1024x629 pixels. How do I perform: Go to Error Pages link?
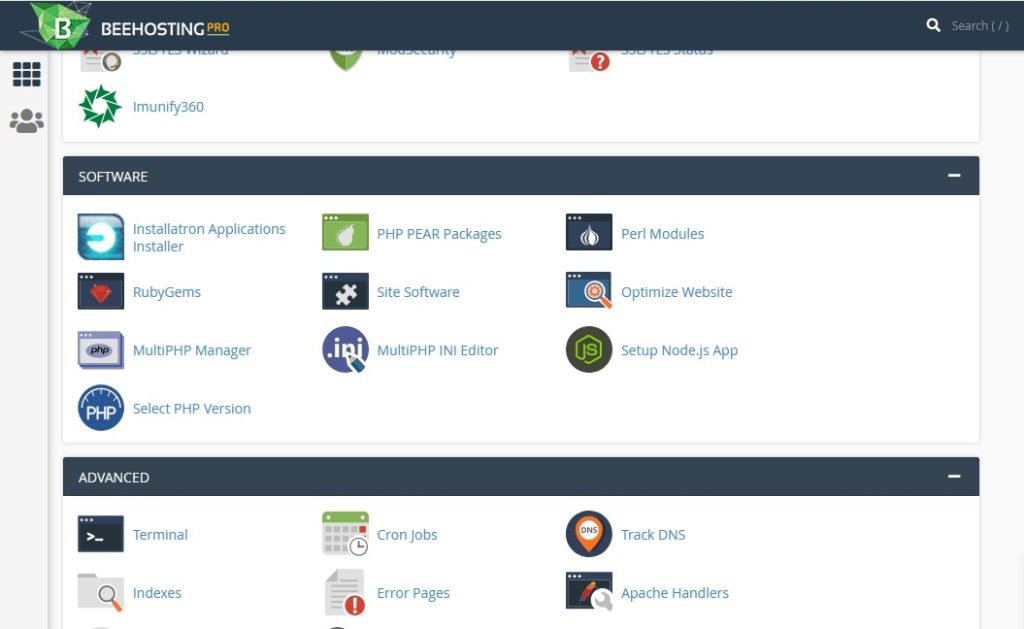[413, 593]
